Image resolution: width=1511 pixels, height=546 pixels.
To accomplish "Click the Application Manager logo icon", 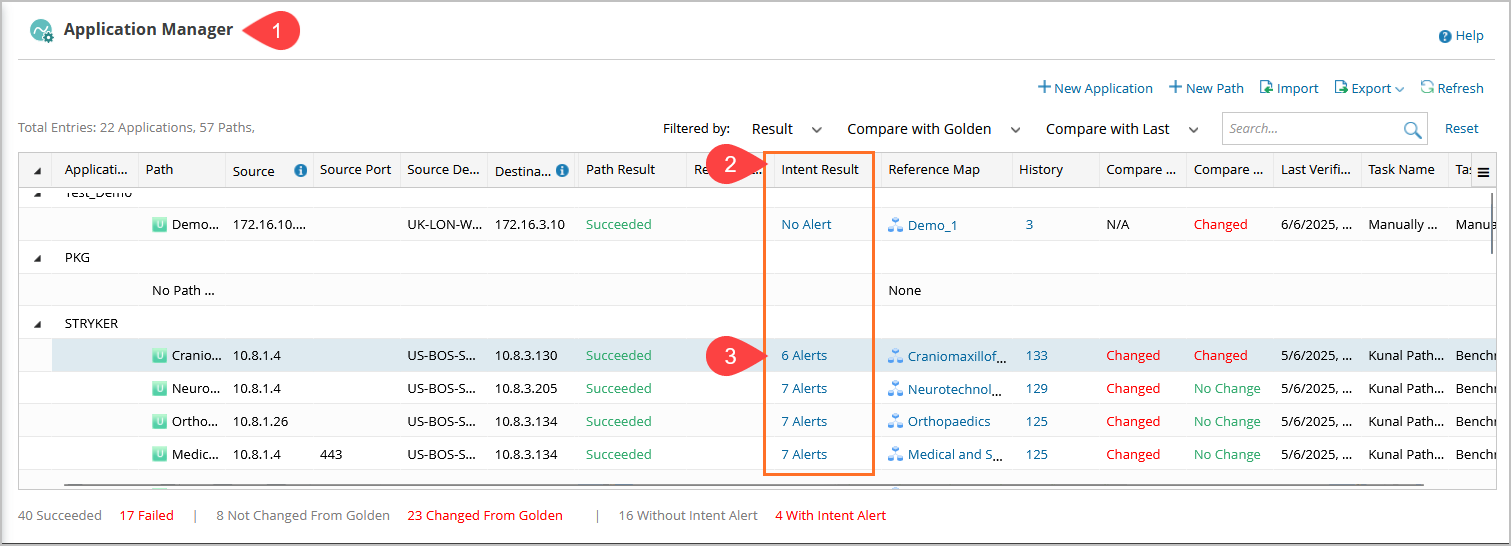I will (x=42, y=31).
